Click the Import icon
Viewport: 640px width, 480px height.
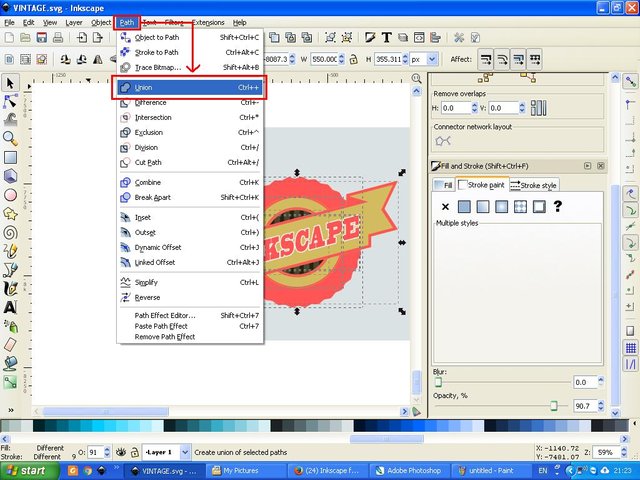coord(82,38)
